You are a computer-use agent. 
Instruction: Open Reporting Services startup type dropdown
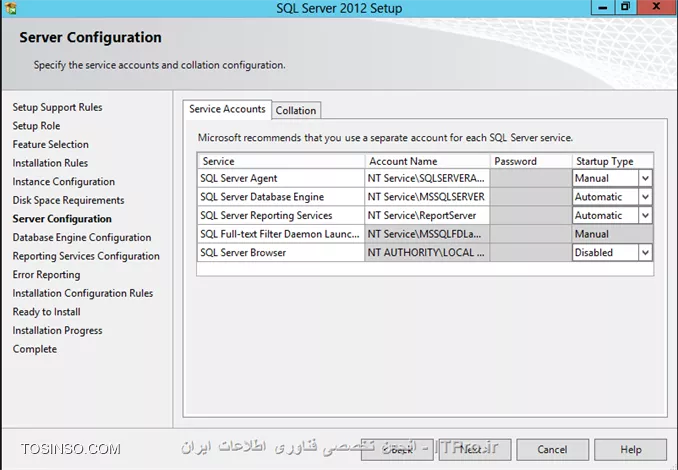[645, 215]
